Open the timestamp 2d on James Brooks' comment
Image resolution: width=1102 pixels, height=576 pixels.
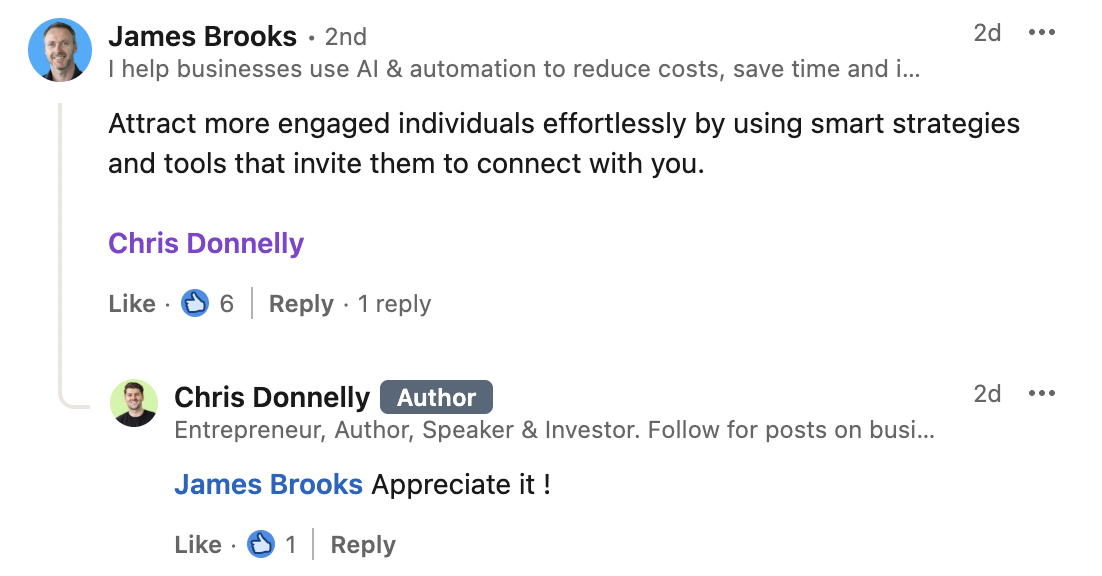986,31
